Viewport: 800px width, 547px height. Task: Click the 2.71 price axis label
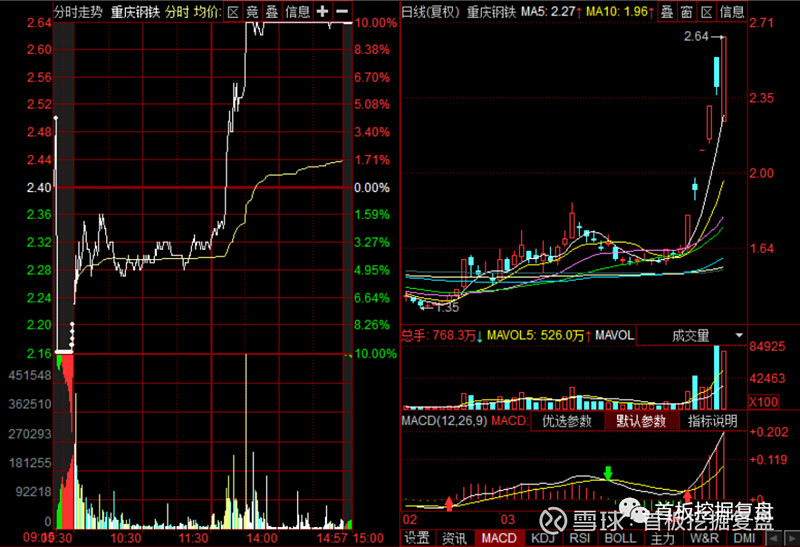pyautogui.click(x=761, y=22)
